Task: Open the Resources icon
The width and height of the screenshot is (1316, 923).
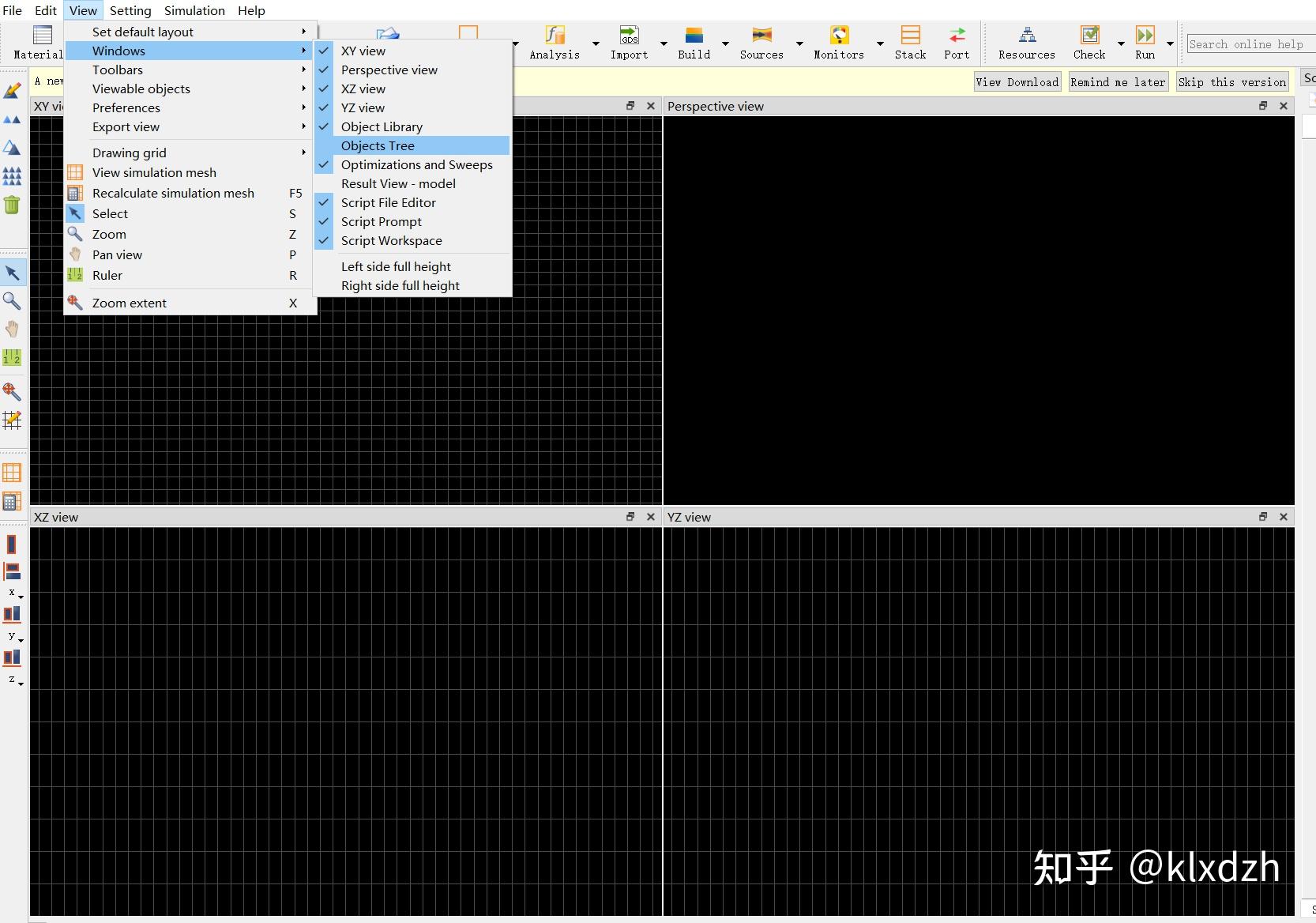Action: (x=1027, y=43)
